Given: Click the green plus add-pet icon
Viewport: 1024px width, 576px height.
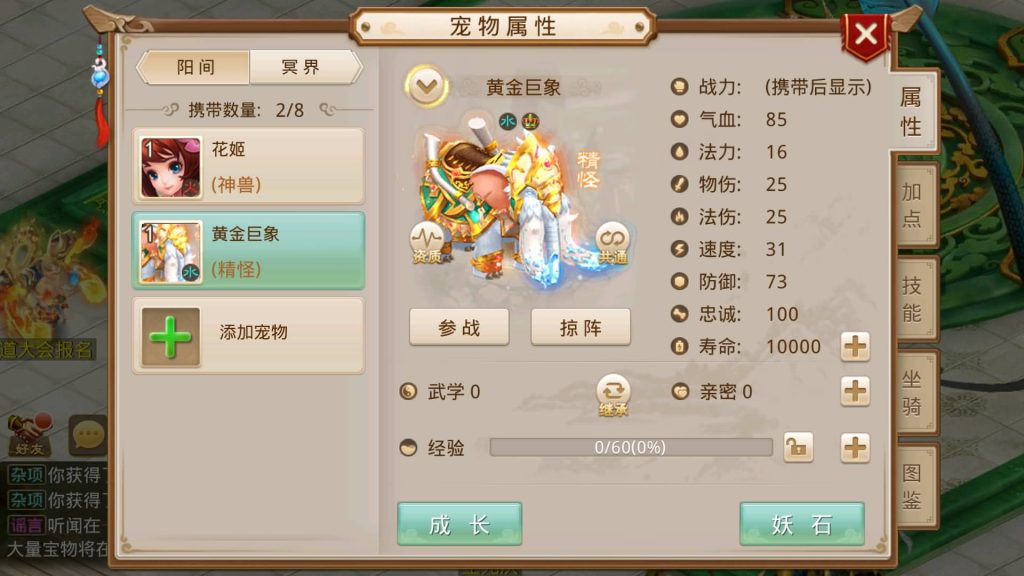Looking at the screenshot, I should 170,337.
